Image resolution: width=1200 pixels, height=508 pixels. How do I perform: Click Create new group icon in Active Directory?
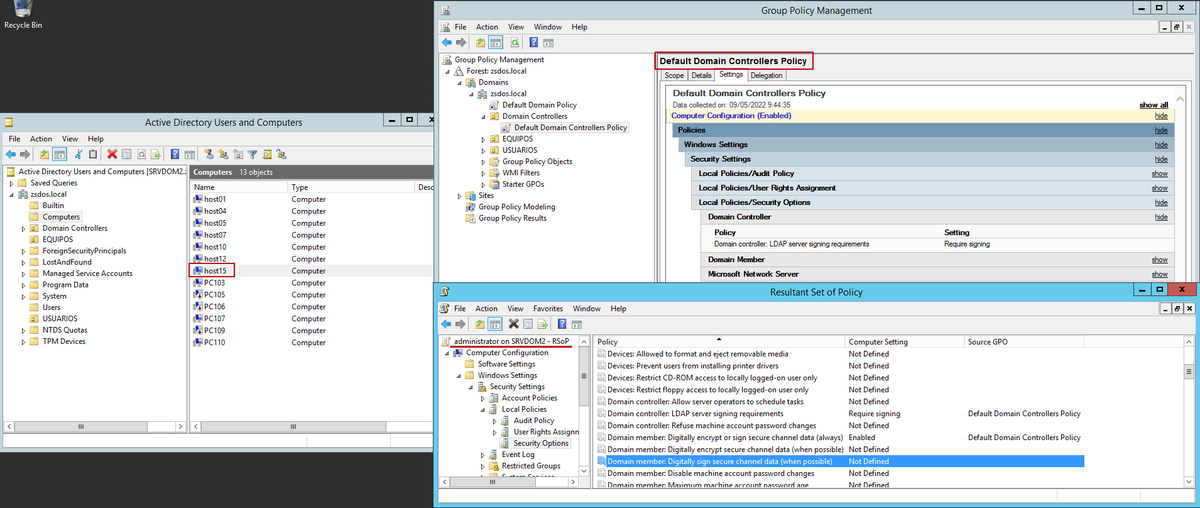(x=224, y=155)
